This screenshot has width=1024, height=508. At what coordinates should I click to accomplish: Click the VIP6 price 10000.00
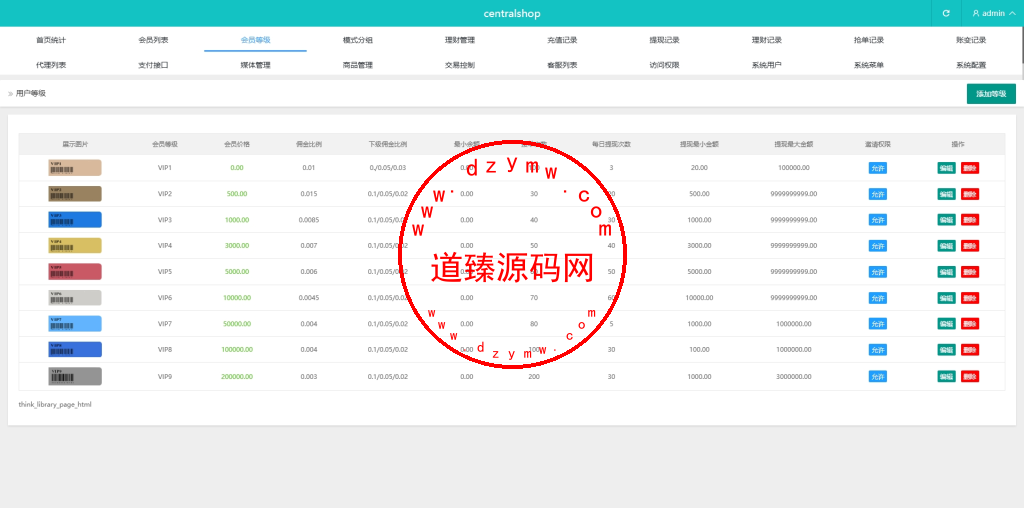tap(236, 298)
